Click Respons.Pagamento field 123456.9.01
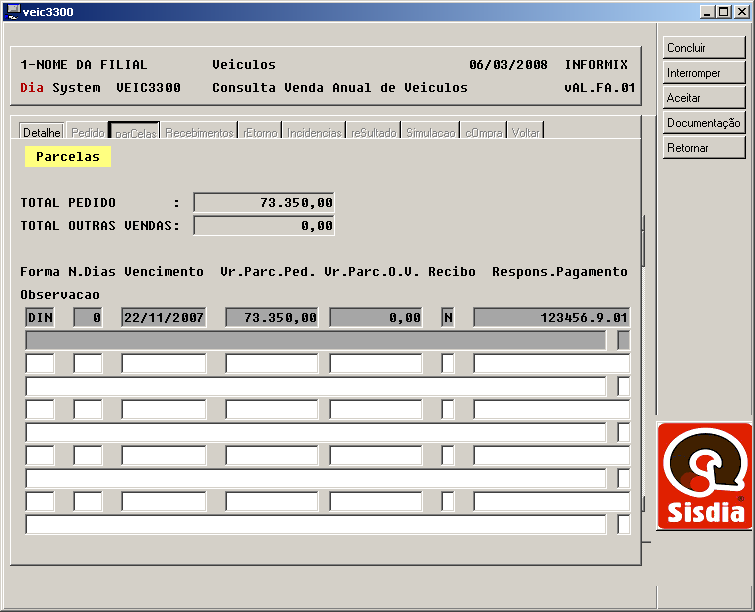This screenshot has height=612, width=755. click(x=552, y=318)
